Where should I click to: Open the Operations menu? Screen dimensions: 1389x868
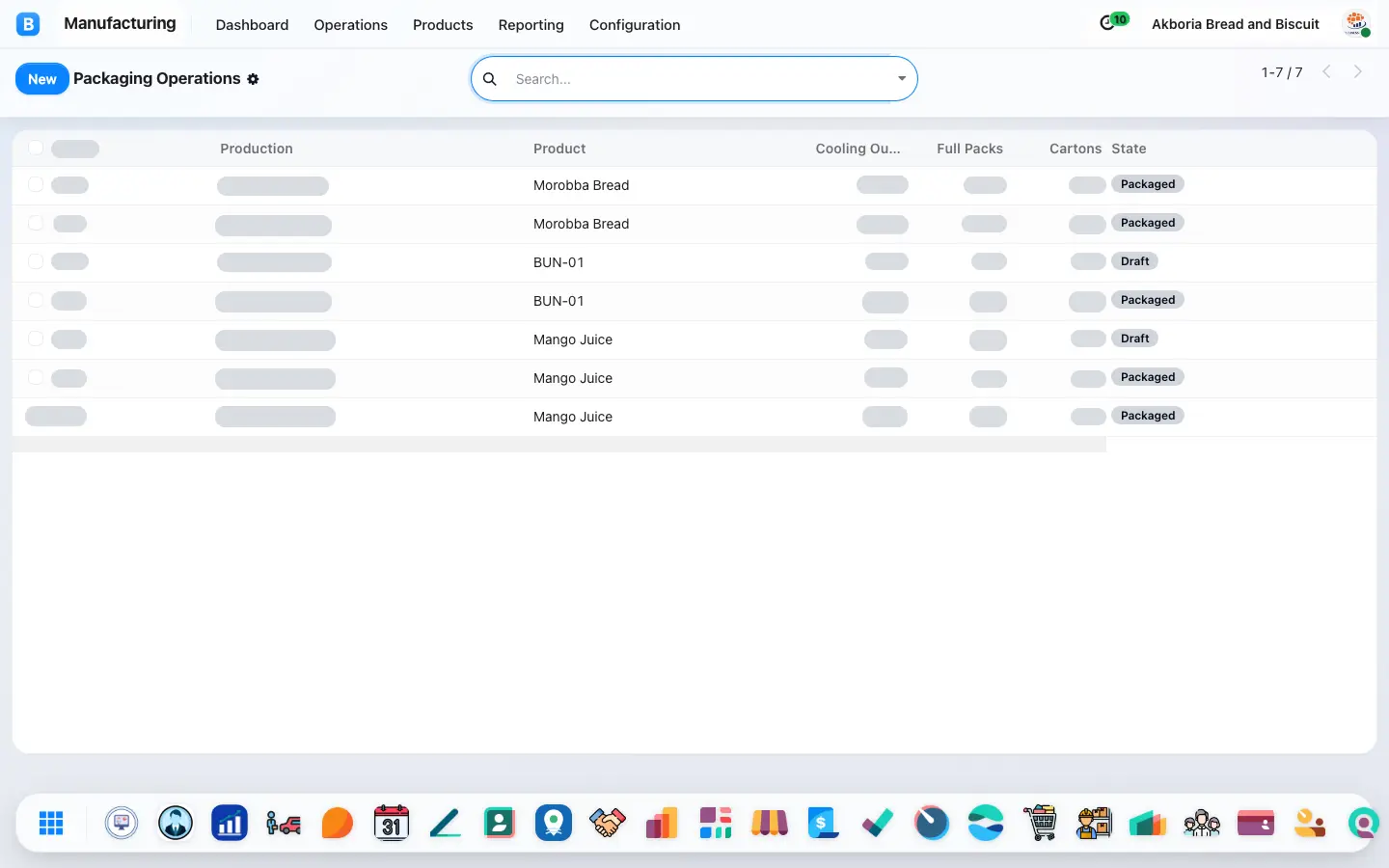351,25
